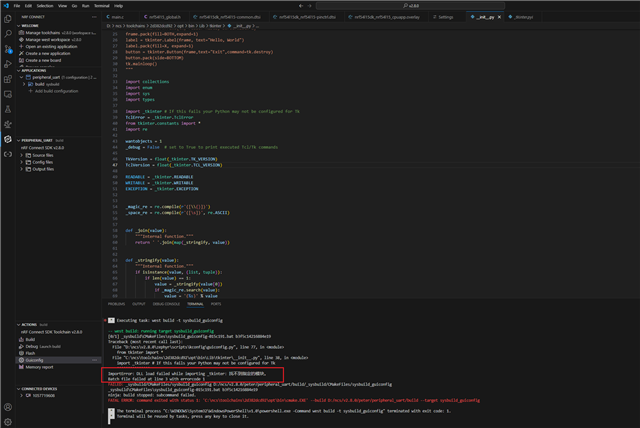Open the Manage gear in activity bar
The width and height of the screenshot is (640, 428).
pos(8,422)
